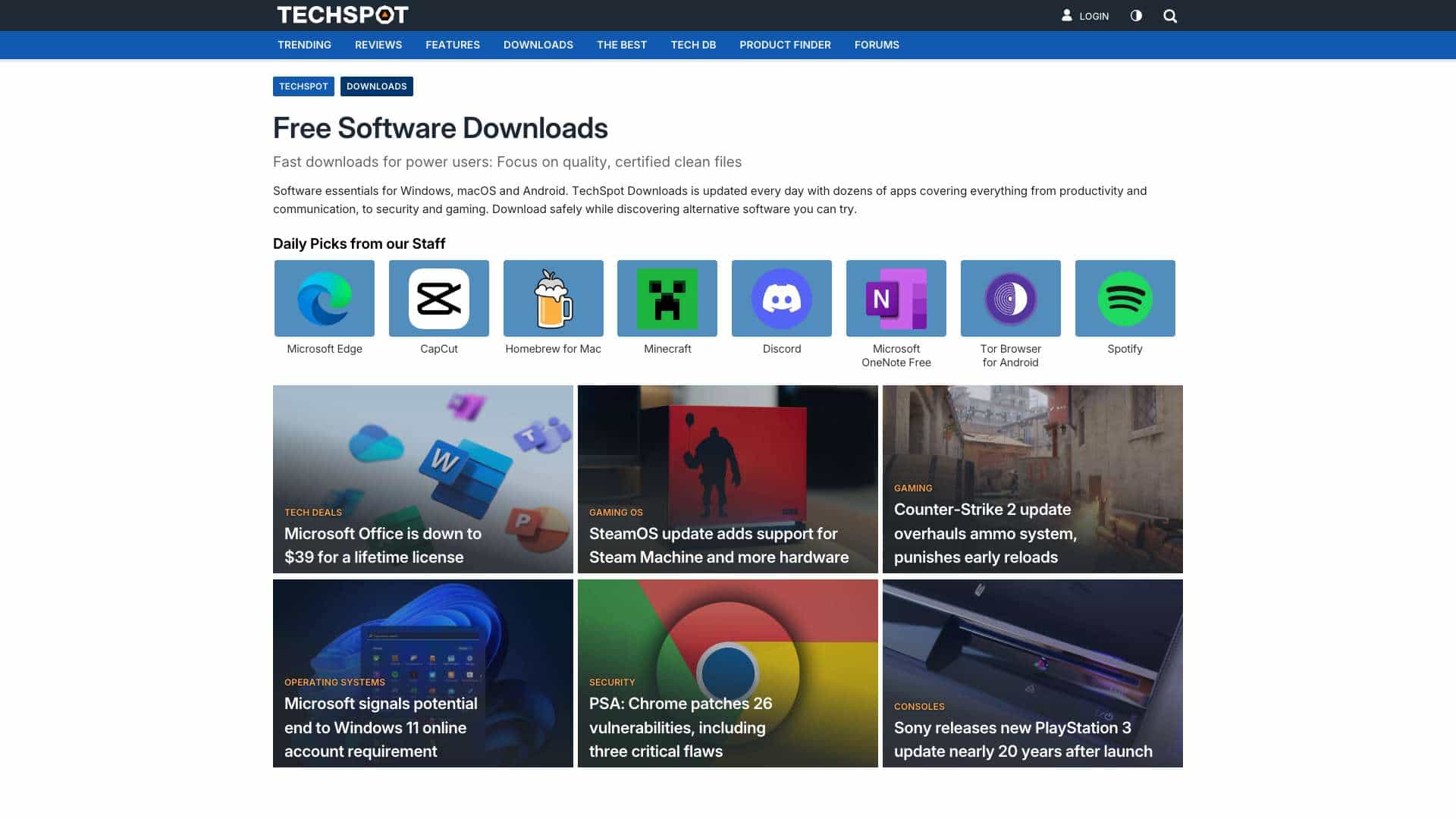Click the LOGIN text link
Viewport: 1456px width, 819px height.
tap(1094, 16)
